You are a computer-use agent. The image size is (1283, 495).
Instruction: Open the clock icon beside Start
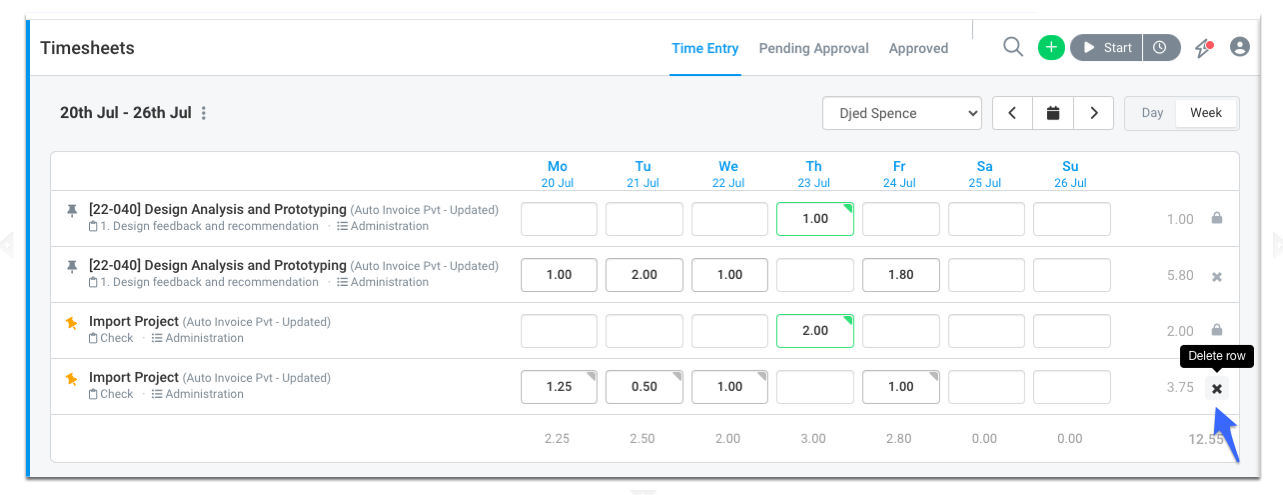point(1161,47)
